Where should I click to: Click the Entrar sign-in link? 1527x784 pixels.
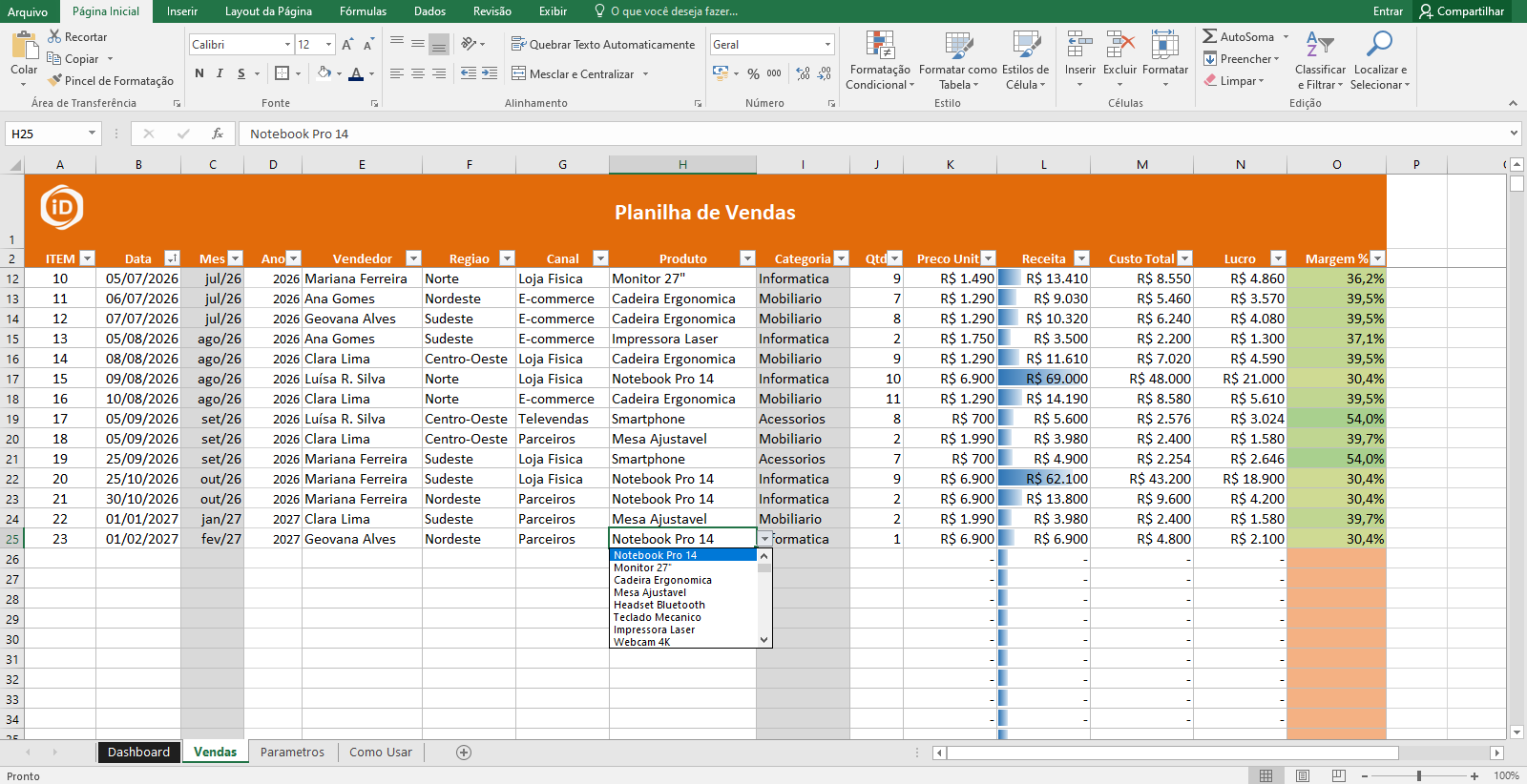1388,11
